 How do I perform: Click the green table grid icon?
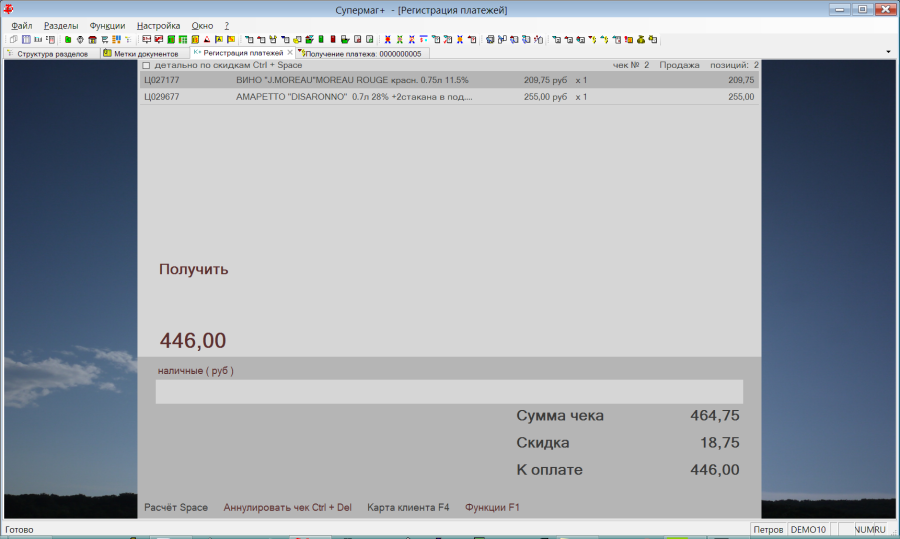click(x=183, y=40)
